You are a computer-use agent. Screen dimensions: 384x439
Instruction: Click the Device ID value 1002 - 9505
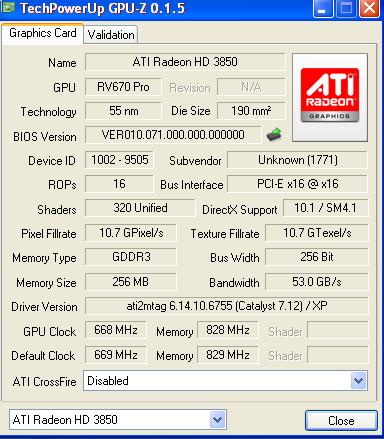[119, 160]
